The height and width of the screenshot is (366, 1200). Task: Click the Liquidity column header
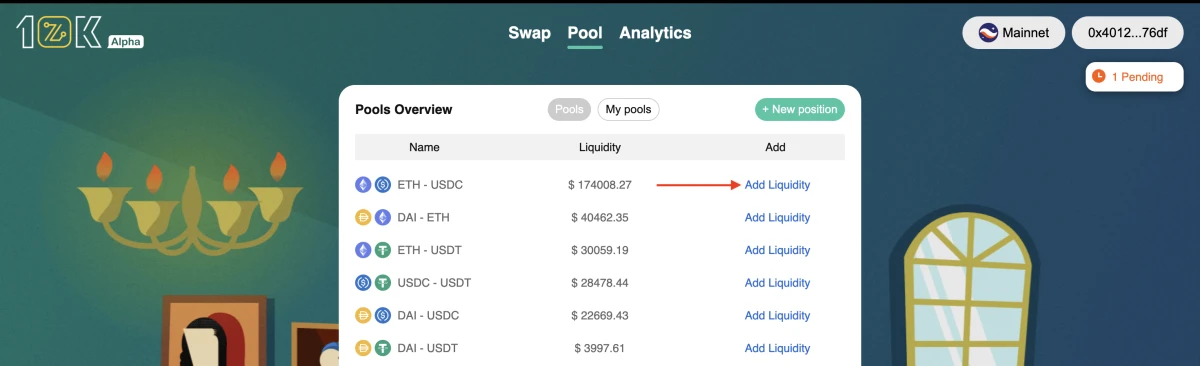600,147
